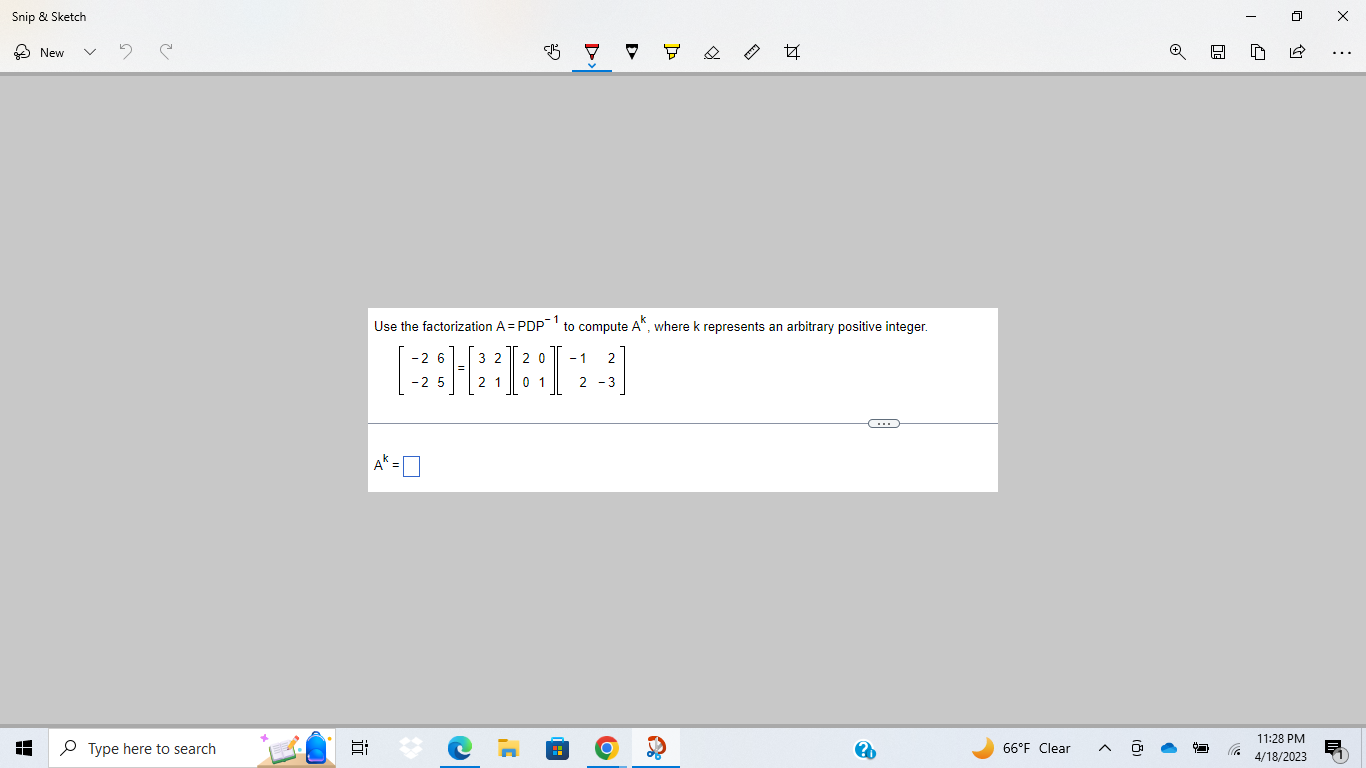The height and width of the screenshot is (768, 1366).
Task: Copy the snip to clipboard
Action: pyautogui.click(x=1257, y=52)
